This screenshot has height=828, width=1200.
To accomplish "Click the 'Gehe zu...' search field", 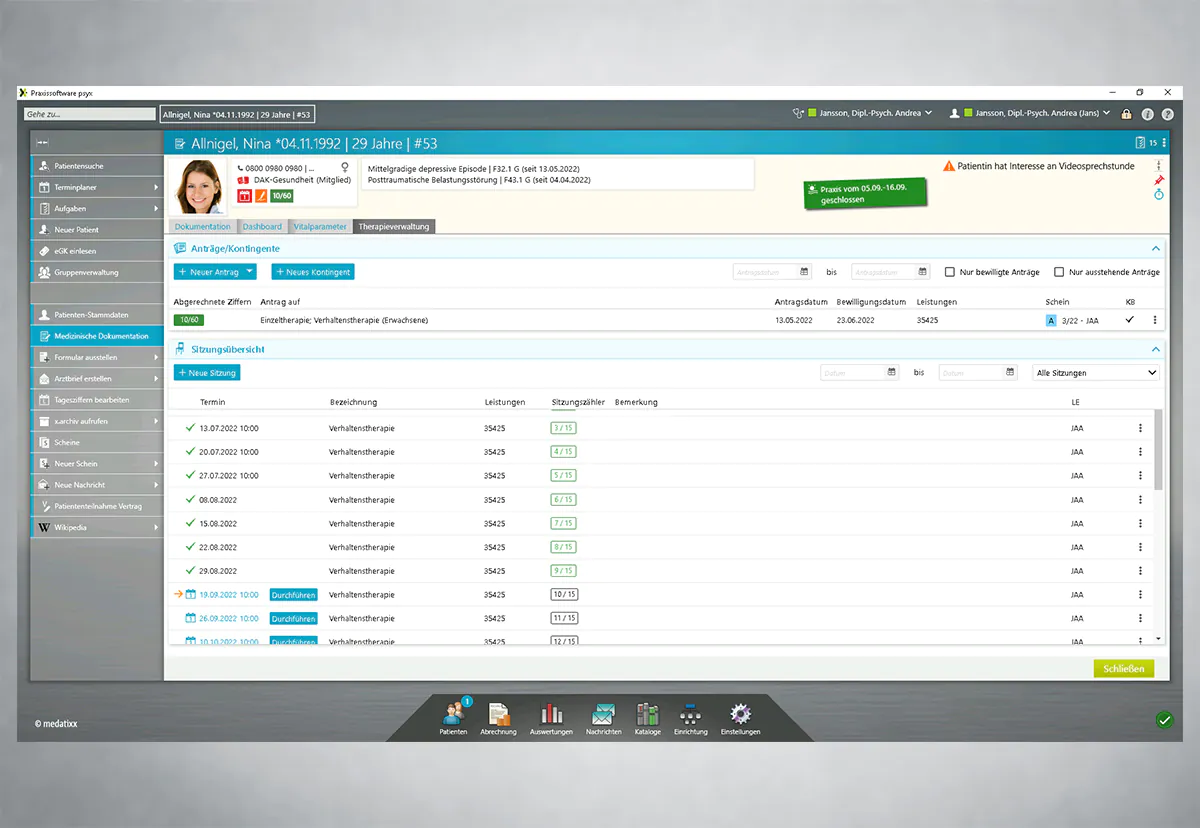I will pyautogui.click(x=90, y=114).
